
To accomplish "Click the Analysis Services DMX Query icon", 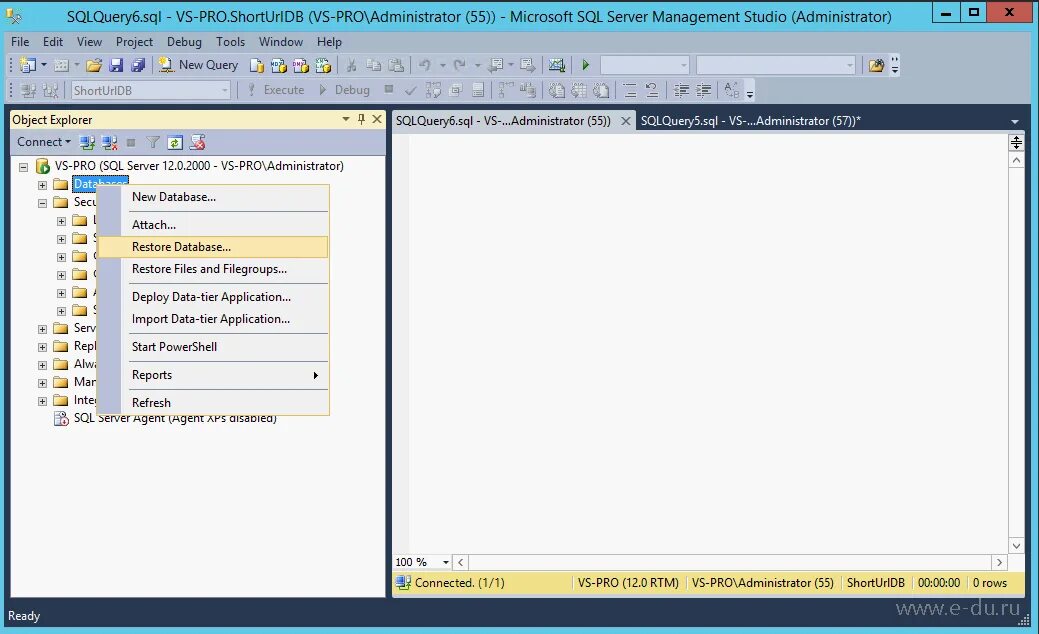I will click(x=301, y=65).
